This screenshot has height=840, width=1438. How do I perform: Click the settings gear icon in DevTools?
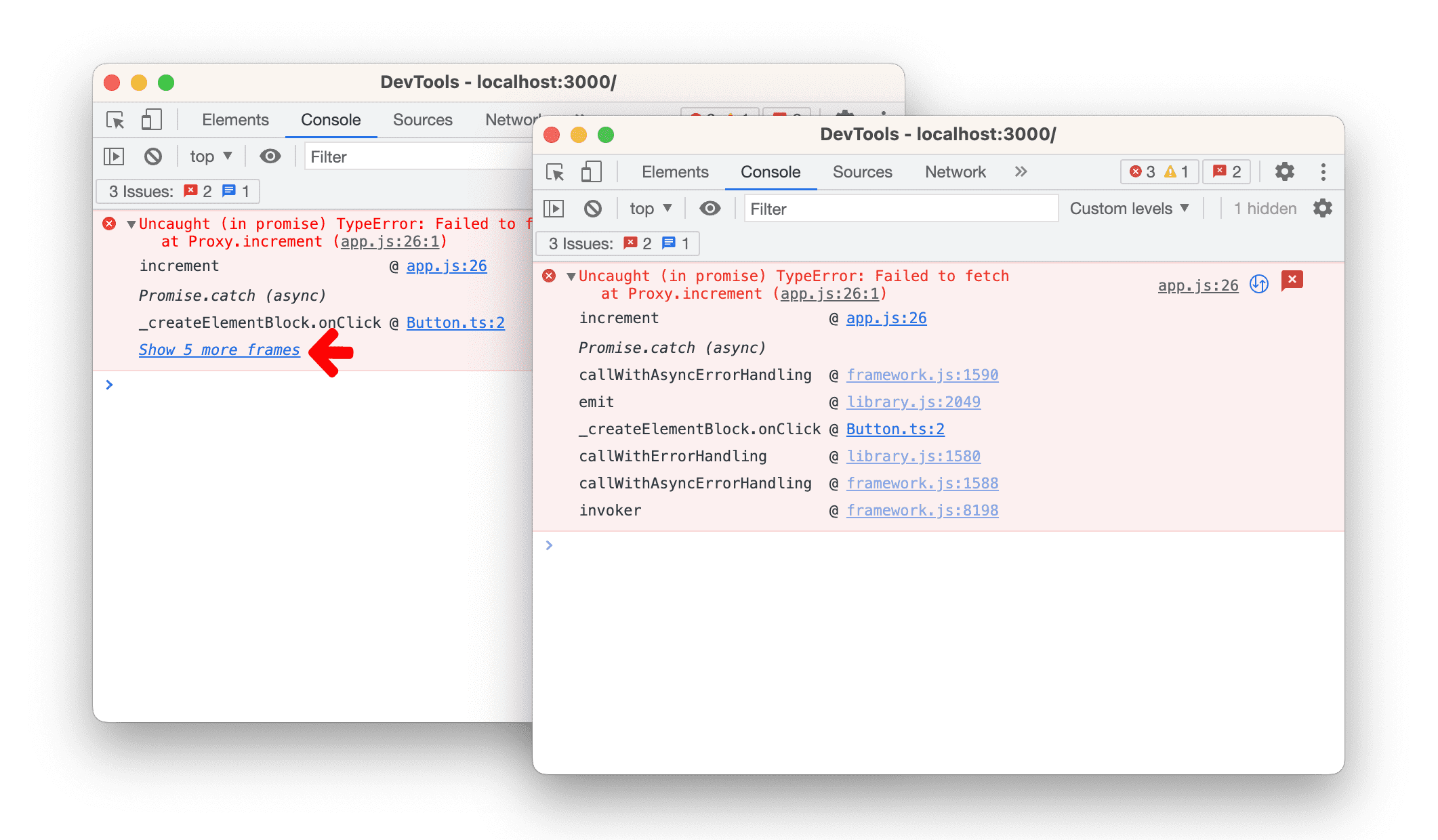(x=1289, y=172)
